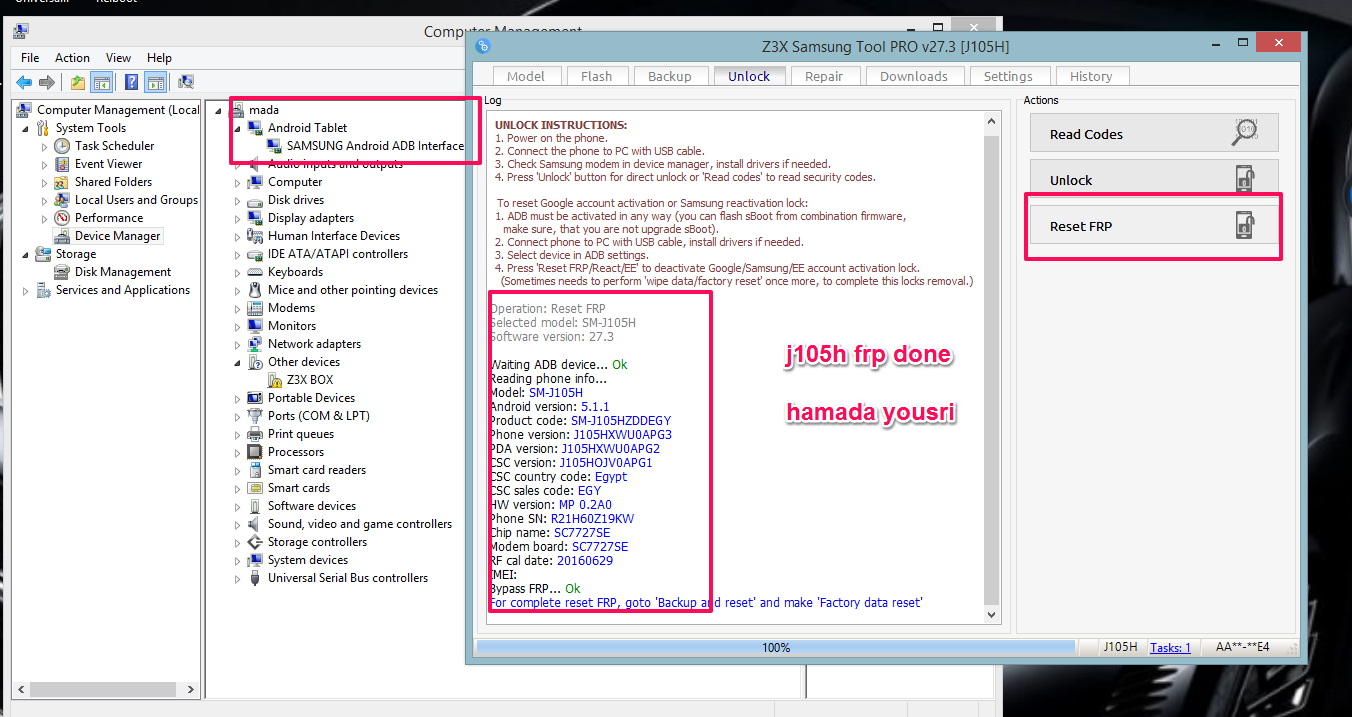Expand the Services and Applications node

(x=26, y=290)
